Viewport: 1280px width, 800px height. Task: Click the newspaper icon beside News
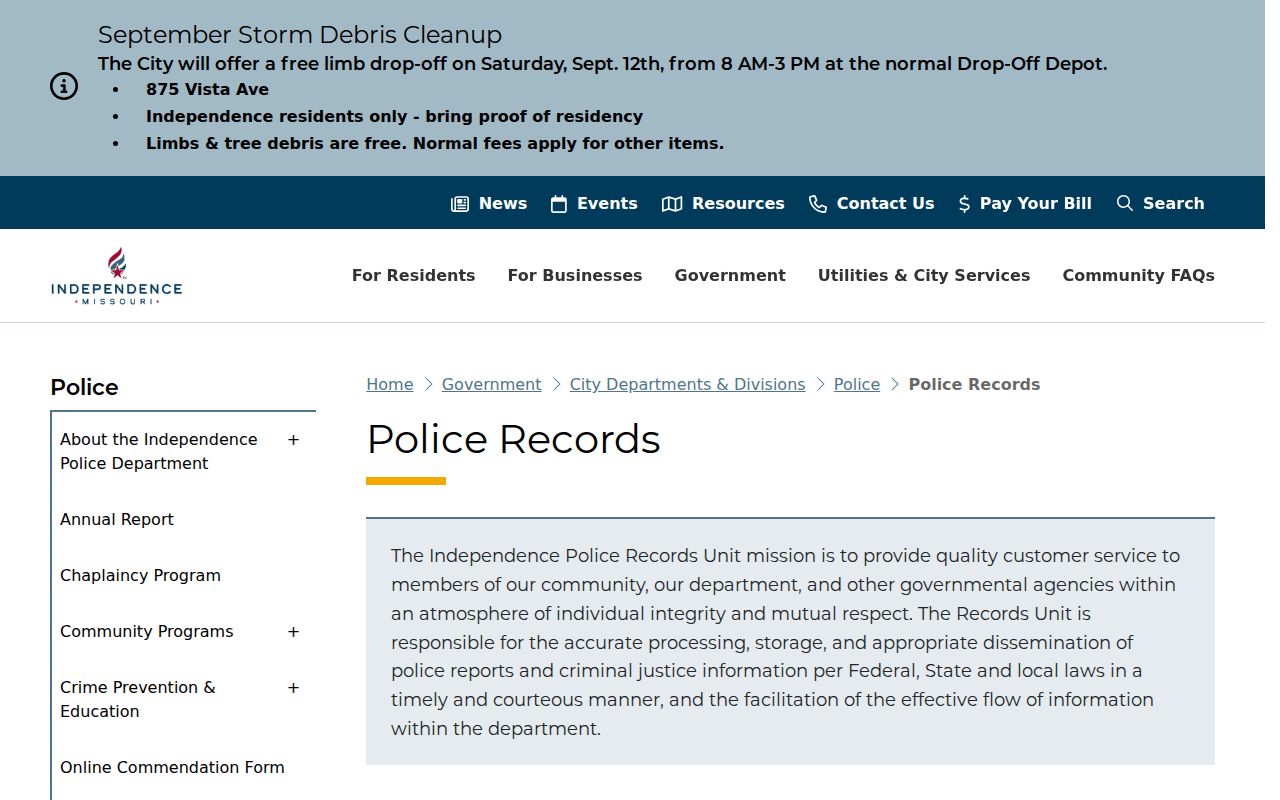(460, 204)
